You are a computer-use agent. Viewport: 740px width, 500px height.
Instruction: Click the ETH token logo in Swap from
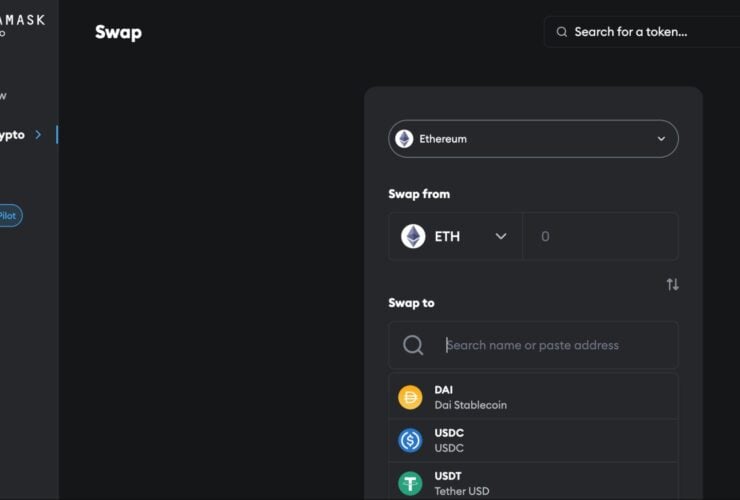pos(413,236)
